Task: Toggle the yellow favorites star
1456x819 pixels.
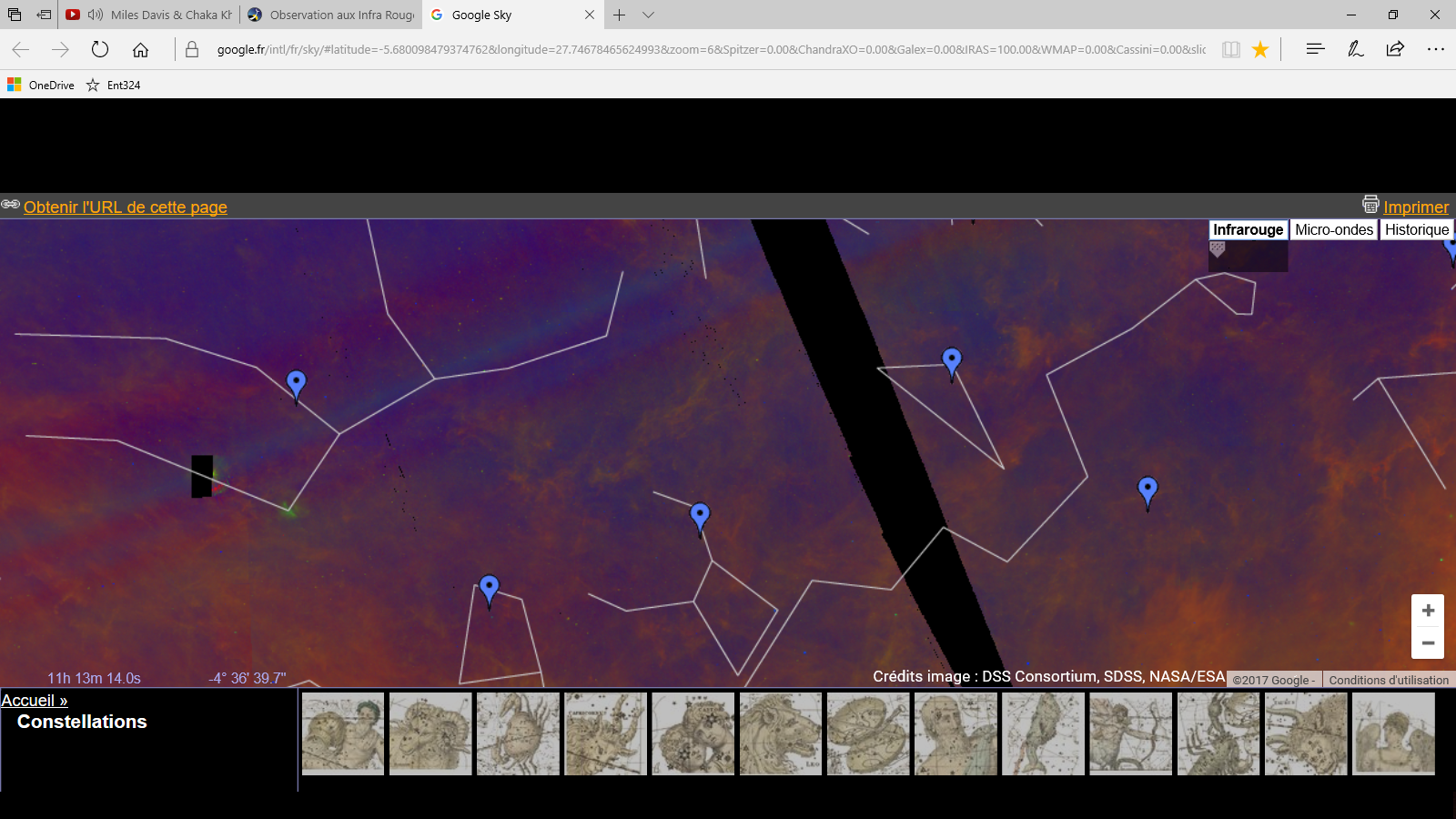Action: (1260, 50)
